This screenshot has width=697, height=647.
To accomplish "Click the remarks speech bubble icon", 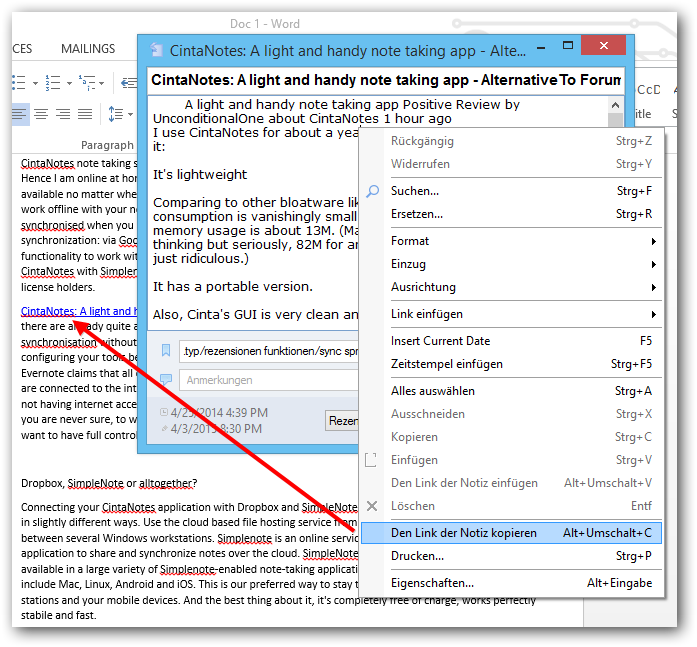I will click(x=166, y=379).
